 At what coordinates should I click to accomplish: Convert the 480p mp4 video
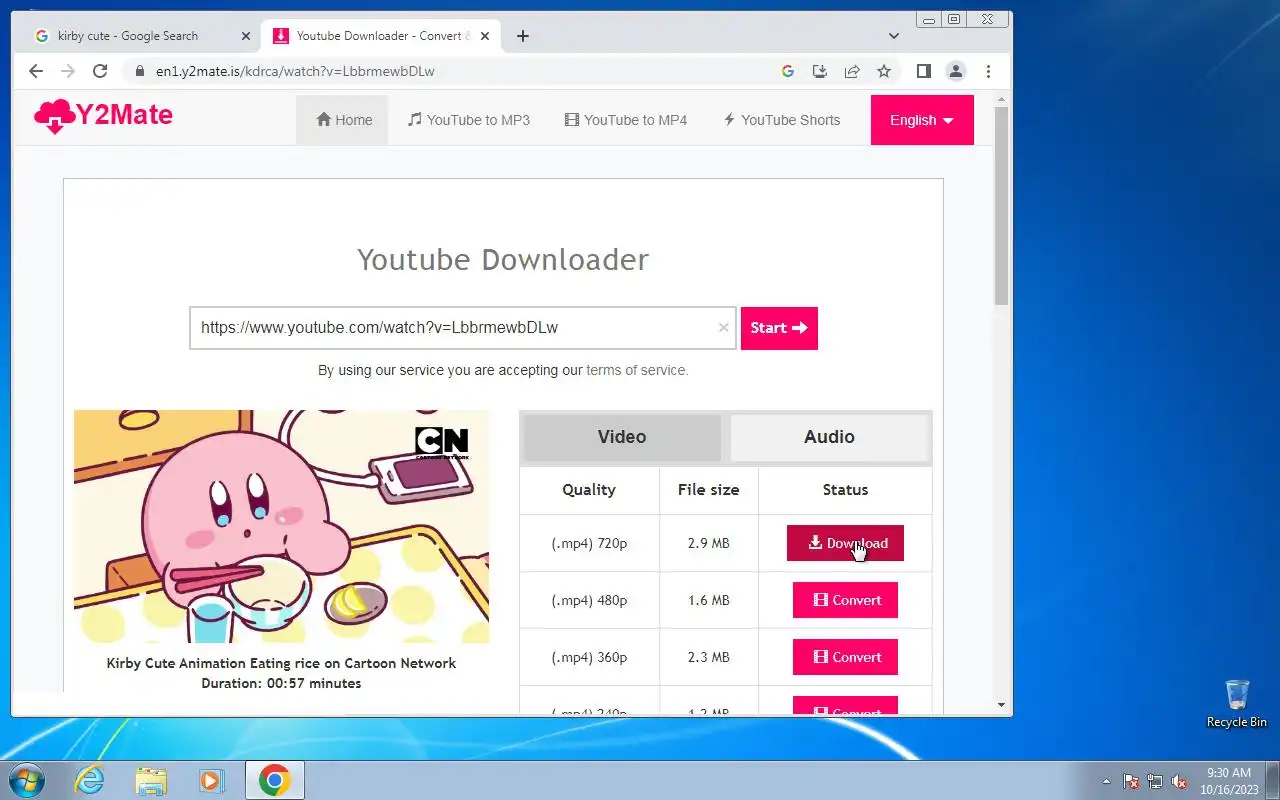(845, 600)
